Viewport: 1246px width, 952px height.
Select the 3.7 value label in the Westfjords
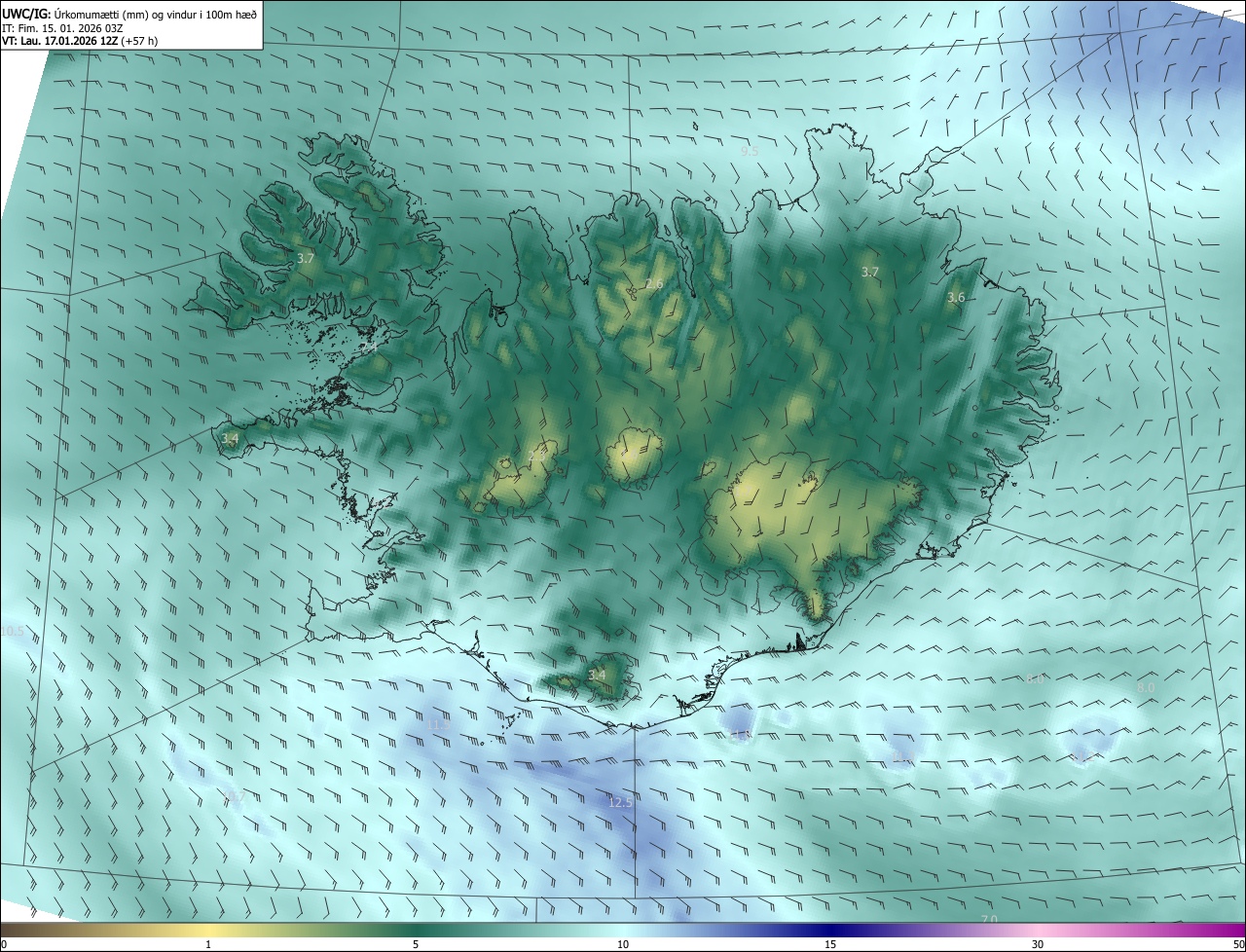coord(306,259)
